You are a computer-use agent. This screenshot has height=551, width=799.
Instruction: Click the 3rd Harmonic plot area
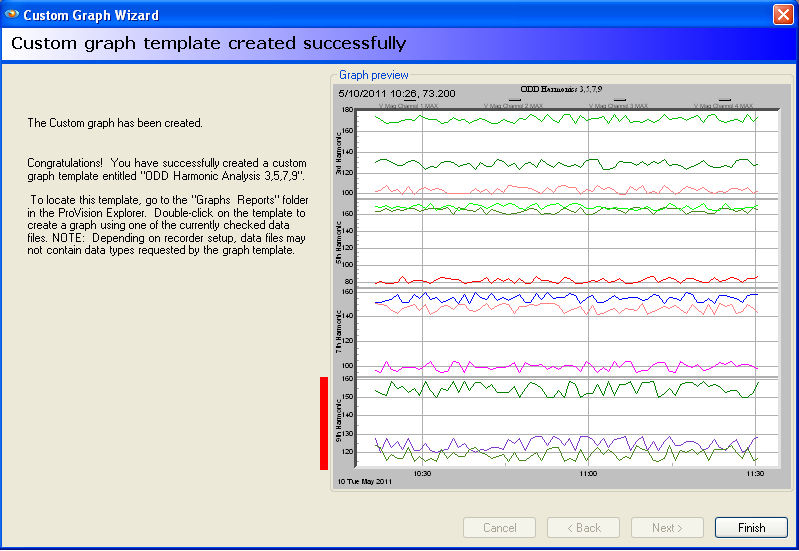[x=567, y=153]
